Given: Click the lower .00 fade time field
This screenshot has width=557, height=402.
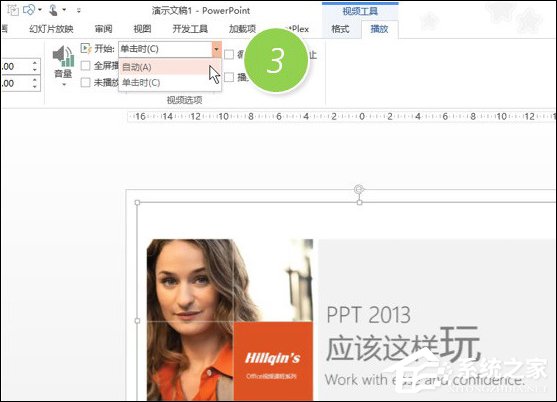Looking at the screenshot, I should 16,83.
